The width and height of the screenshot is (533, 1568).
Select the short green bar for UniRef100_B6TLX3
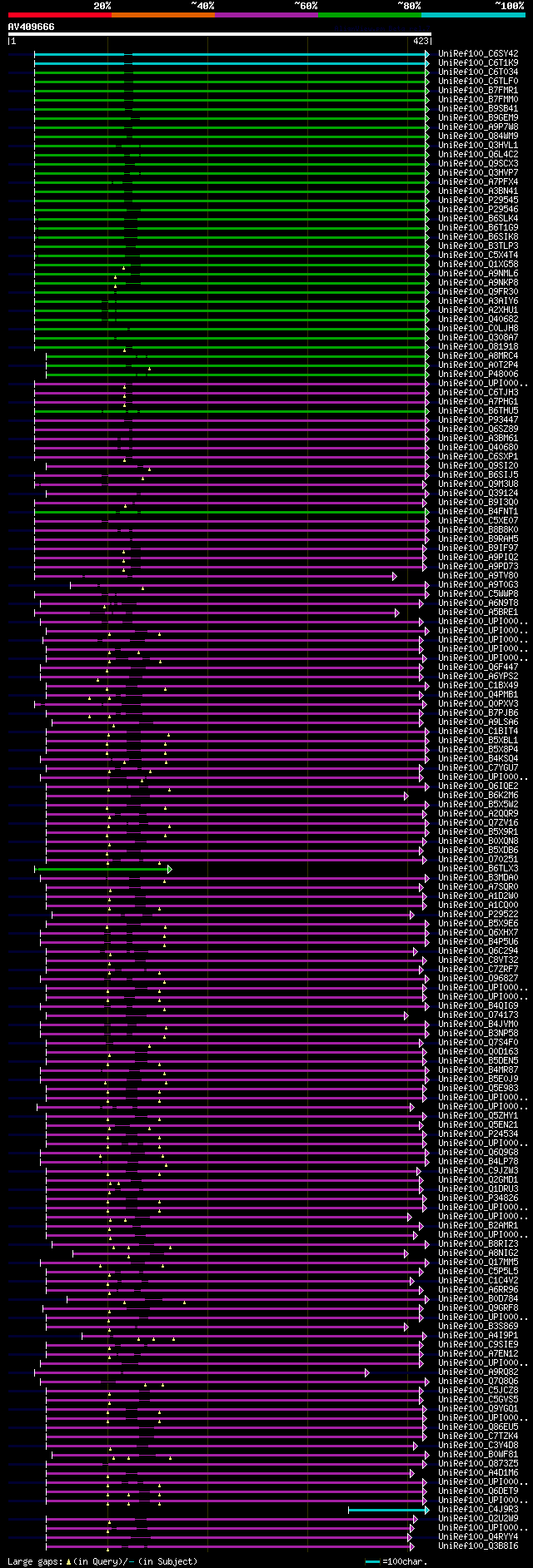click(x=103, y=868)
